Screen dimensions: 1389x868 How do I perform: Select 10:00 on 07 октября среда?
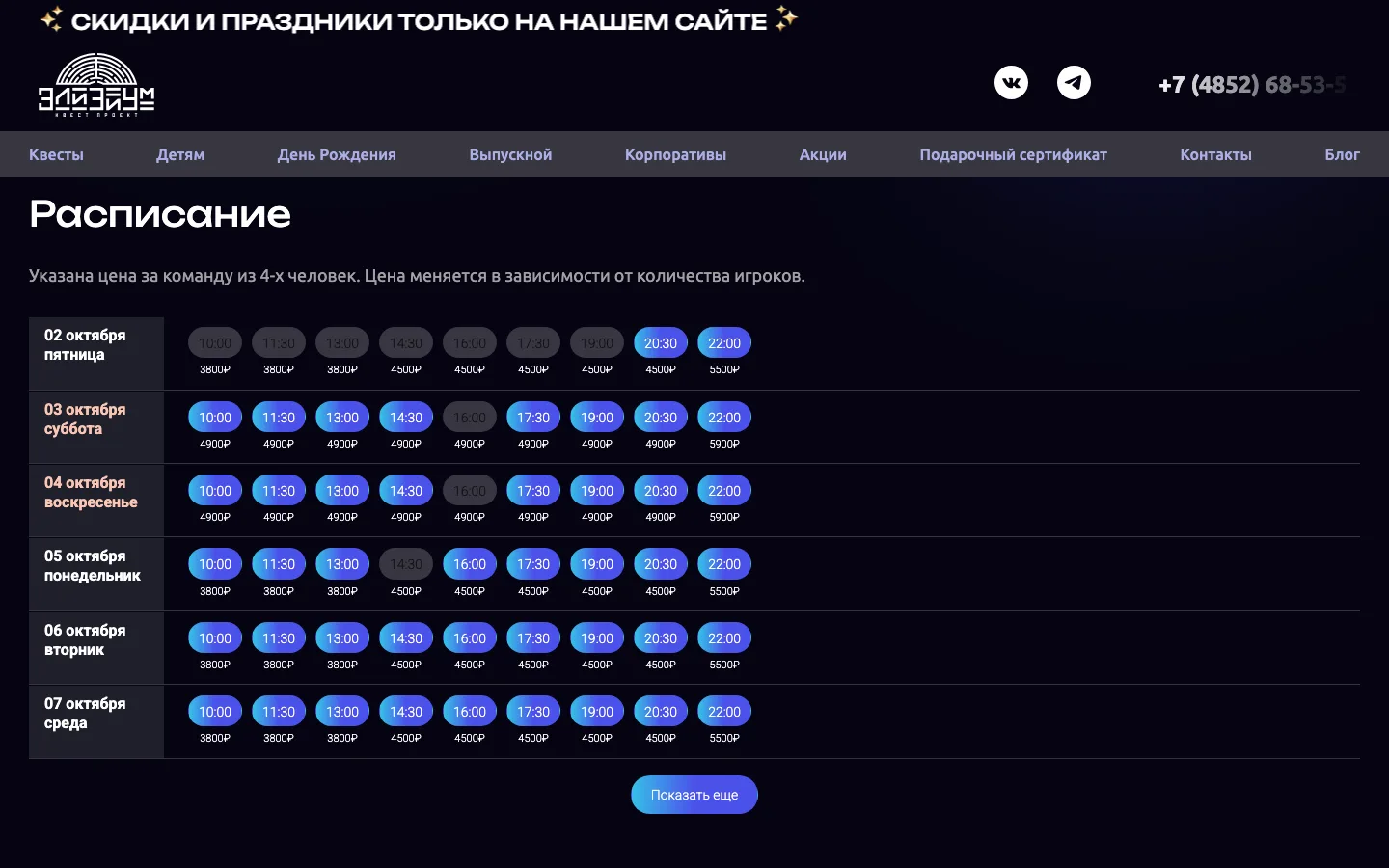(x=215, y=712)
